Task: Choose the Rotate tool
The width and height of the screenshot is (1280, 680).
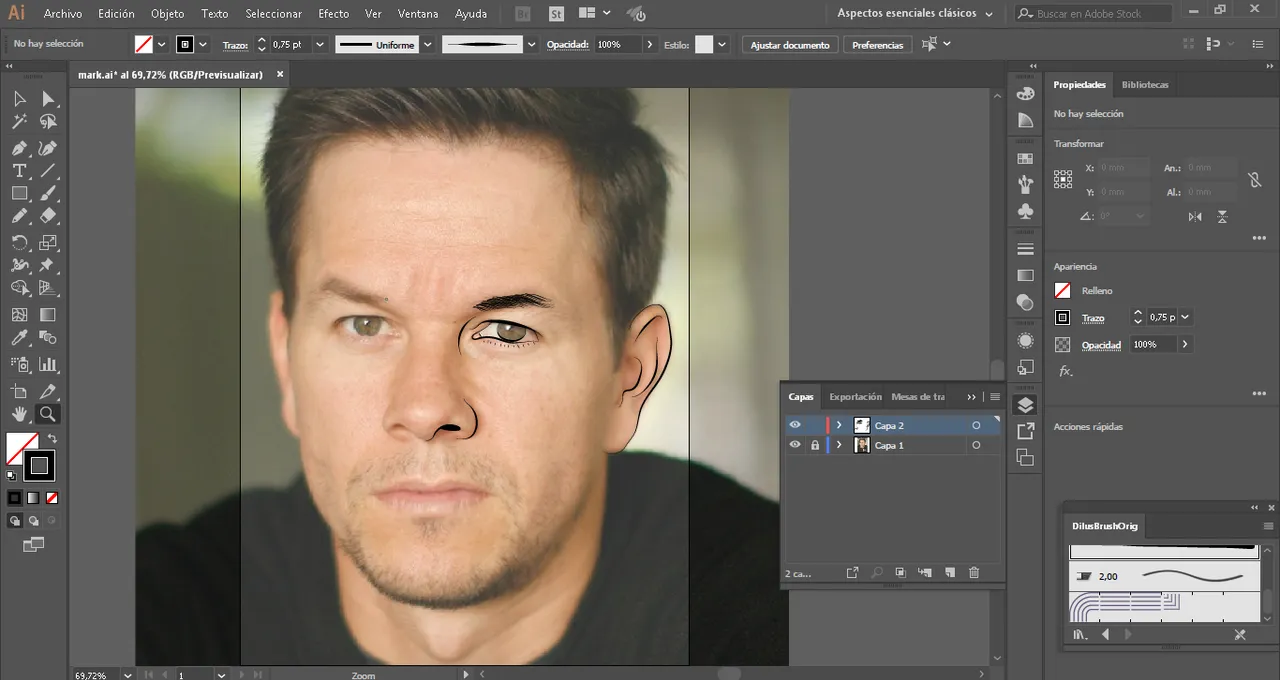Action: [19, 242]
